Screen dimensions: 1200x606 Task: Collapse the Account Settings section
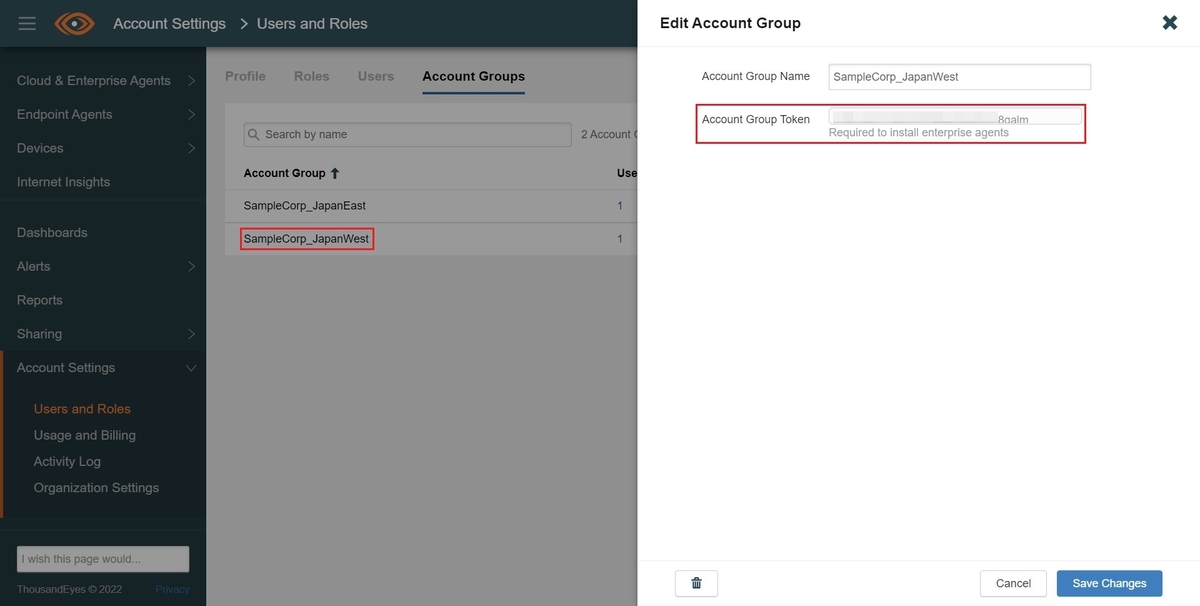[191, 368]
